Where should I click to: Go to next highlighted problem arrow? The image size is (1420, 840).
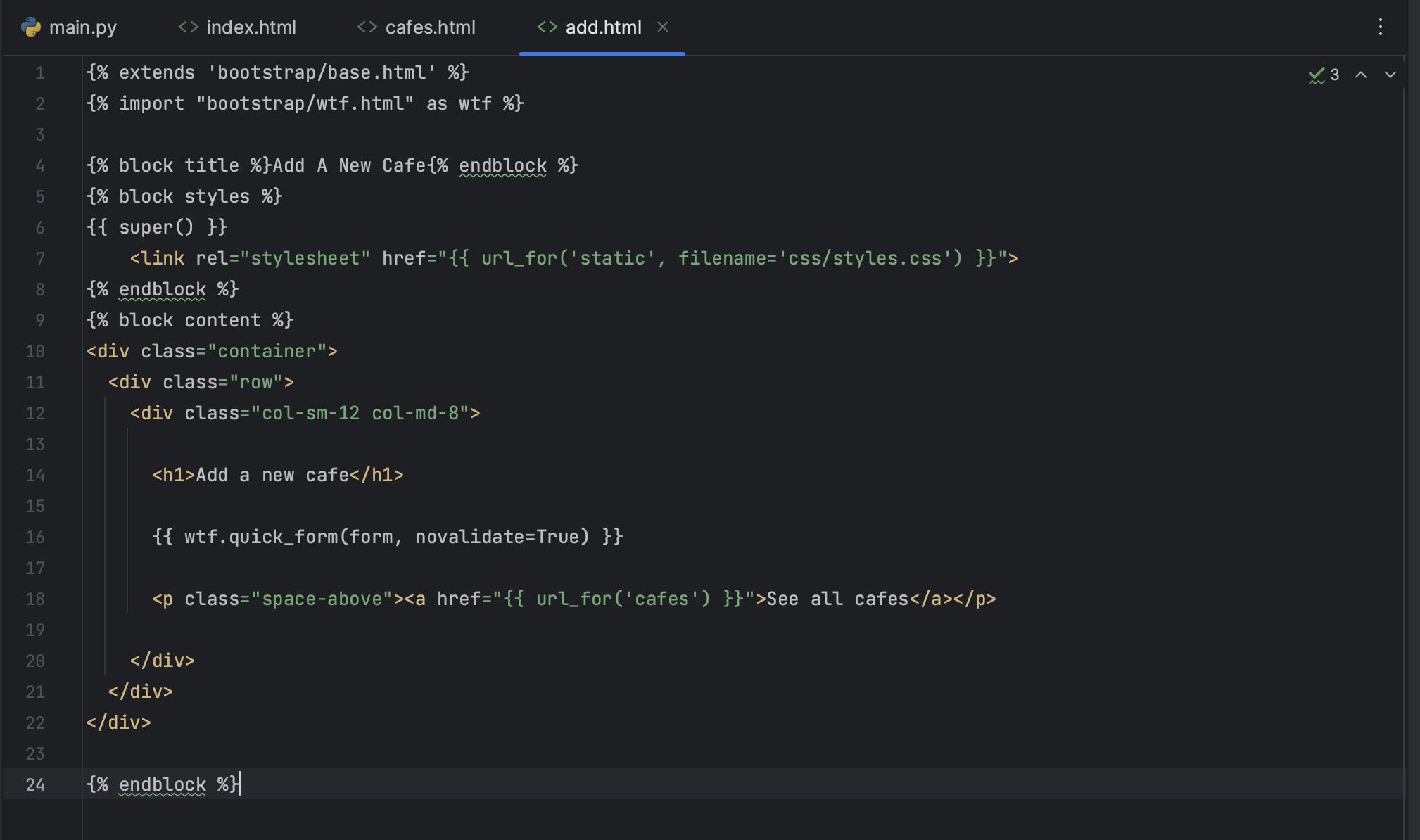[1390, 75]
